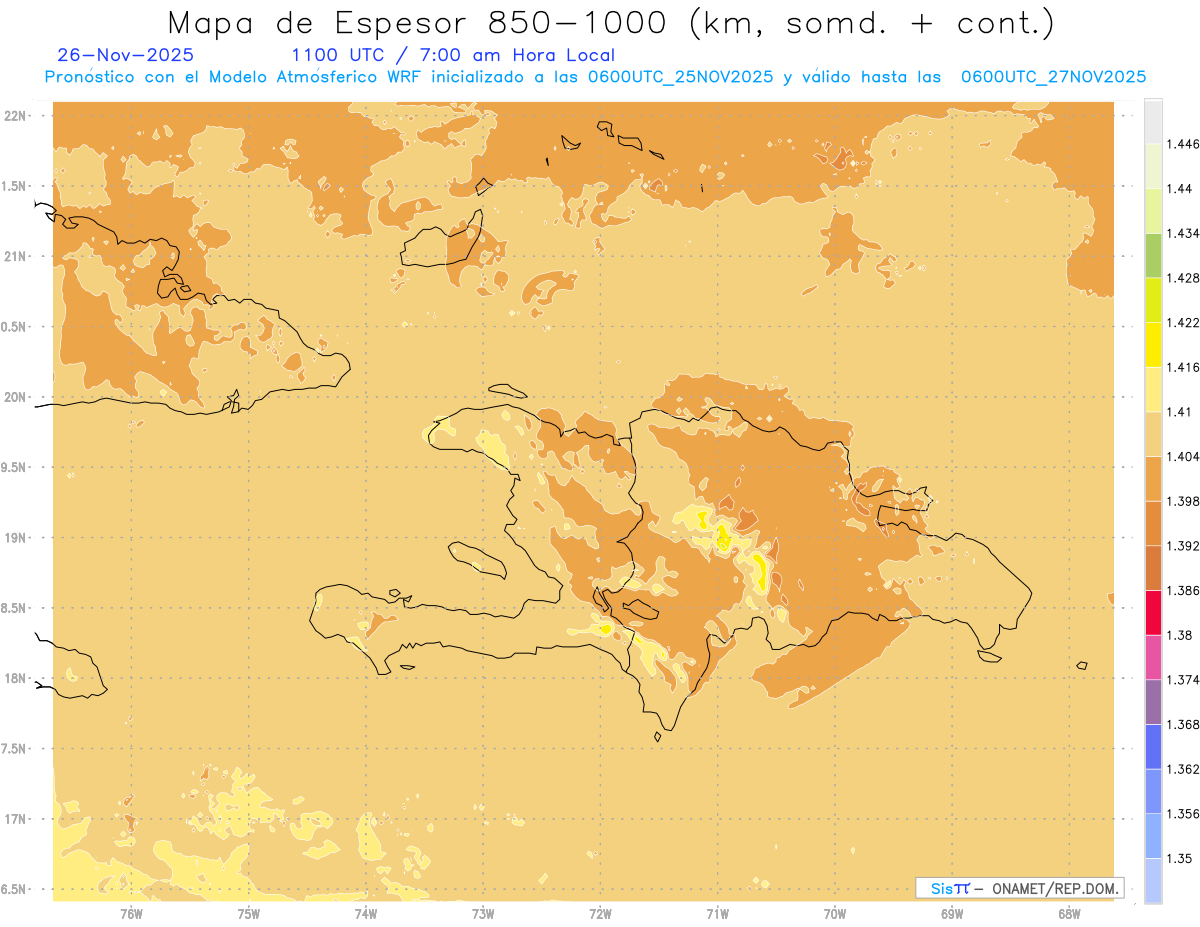Select the date '26-Nov-2025'
The height and width of the screenshot is (927, 1200).
[126, 55]
